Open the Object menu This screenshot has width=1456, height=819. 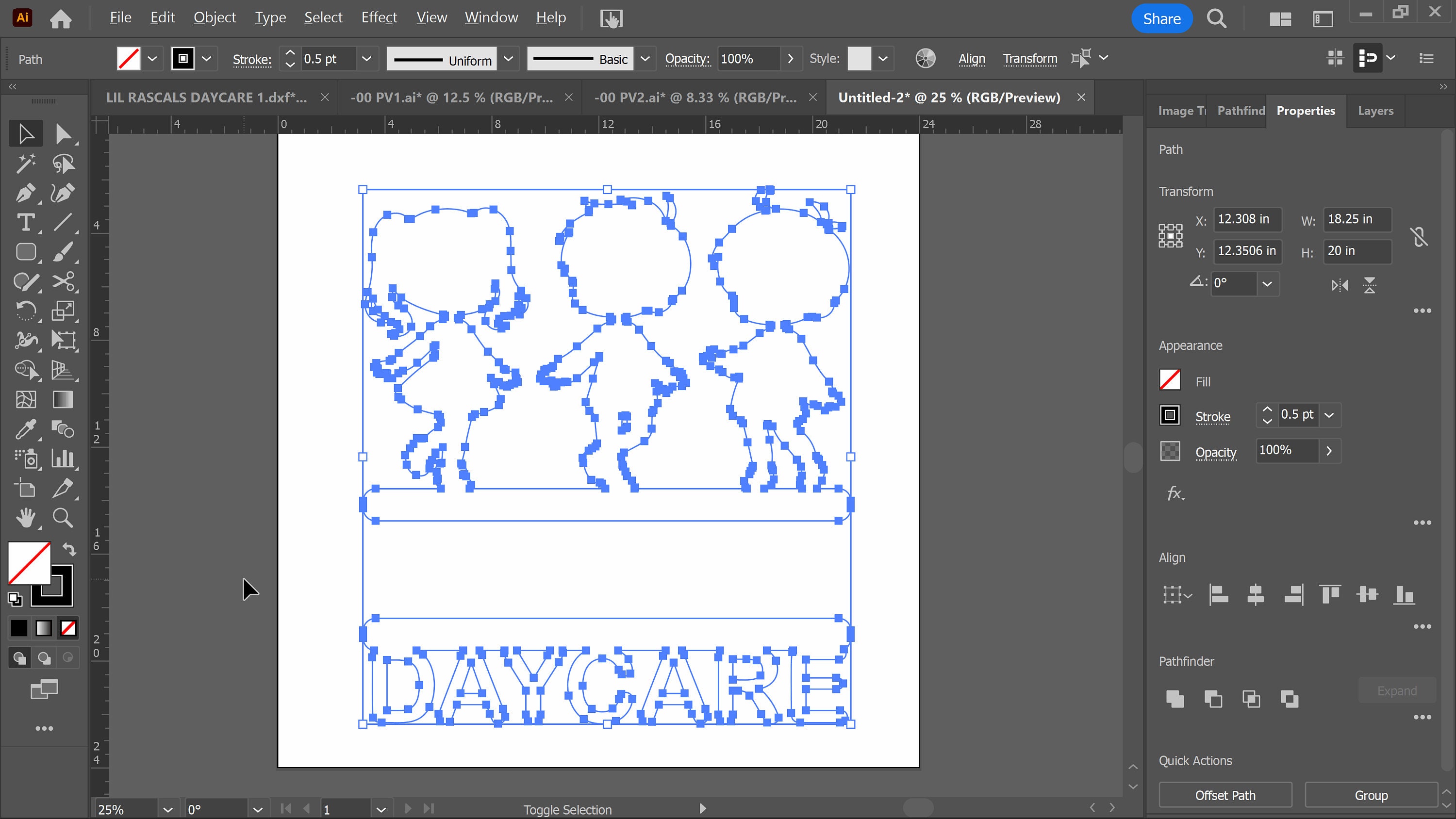(214, 17)
